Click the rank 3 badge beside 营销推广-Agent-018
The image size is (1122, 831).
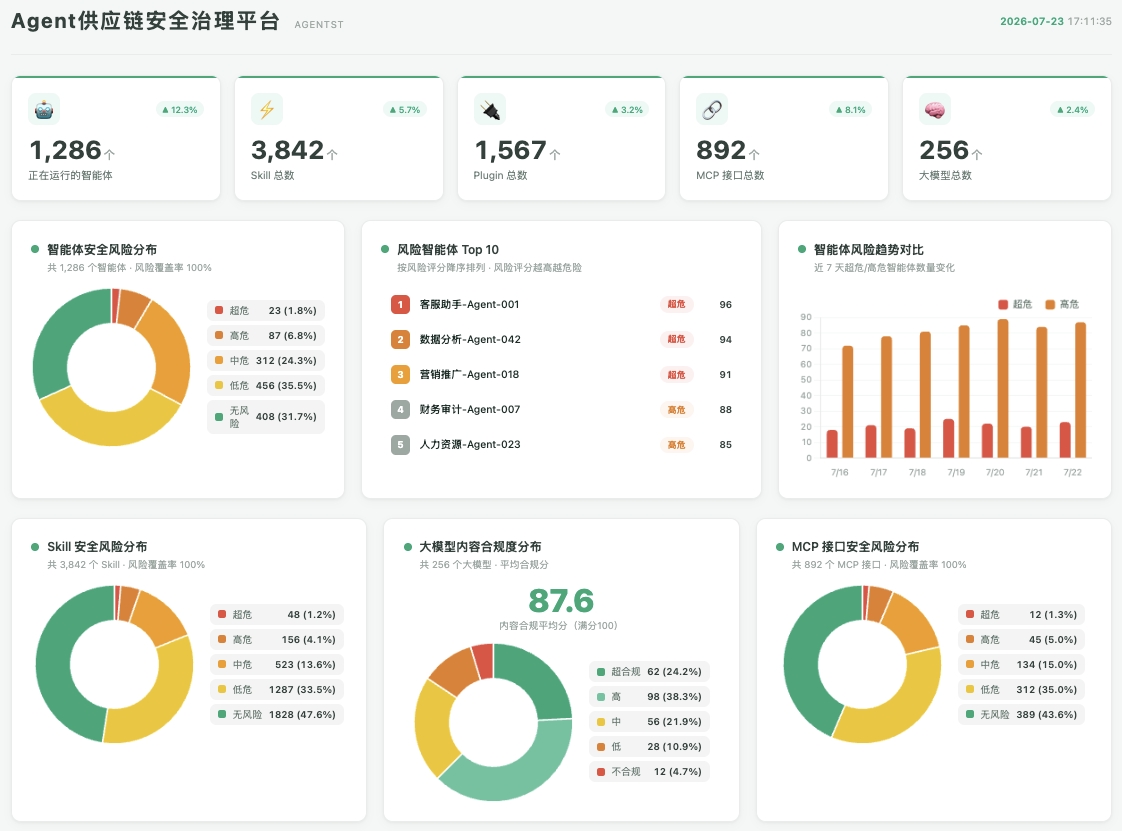click(400, 374)
